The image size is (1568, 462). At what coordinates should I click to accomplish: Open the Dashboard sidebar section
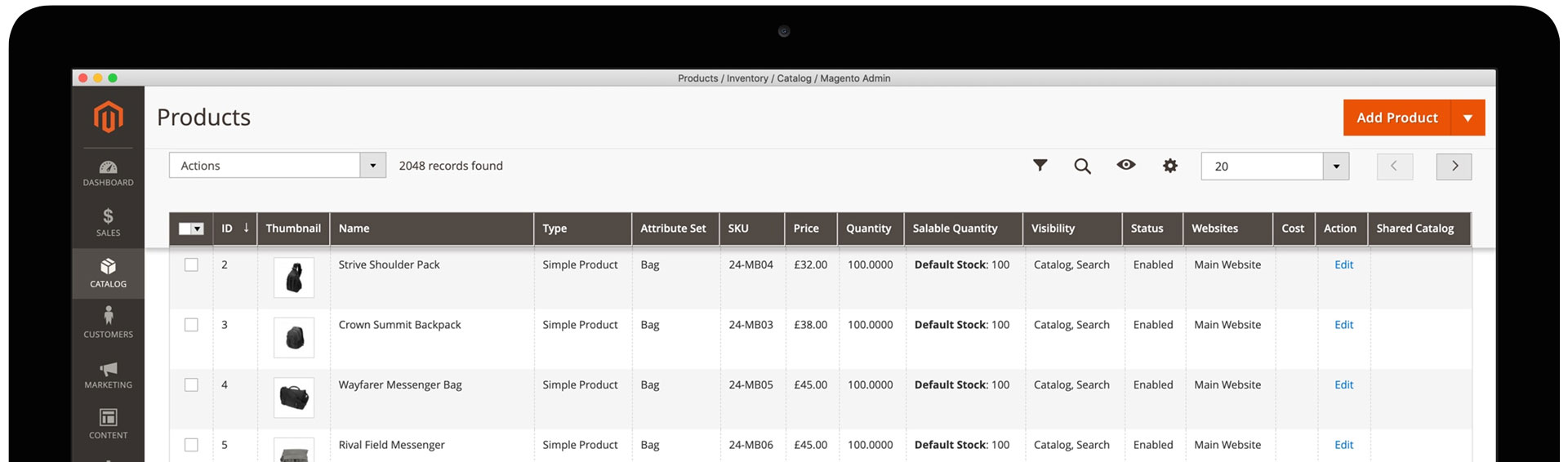[108, 173]
